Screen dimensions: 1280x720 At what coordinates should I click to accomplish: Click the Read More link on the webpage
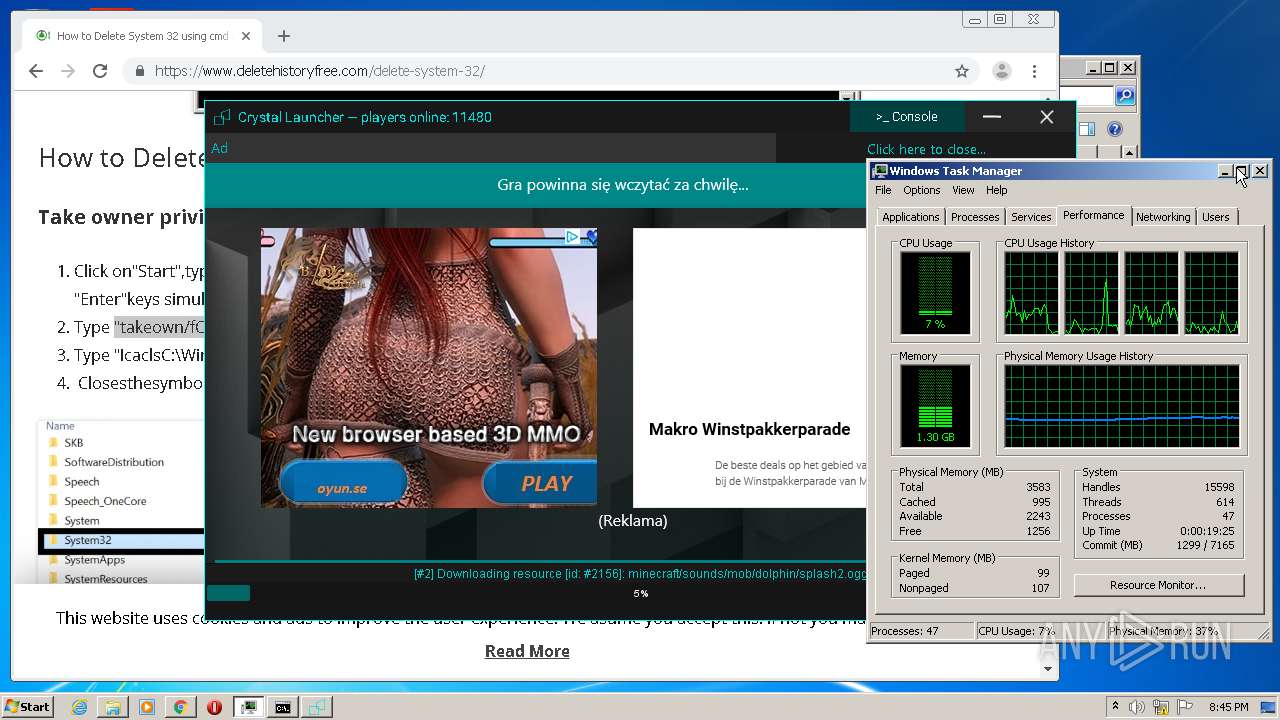point(527,651)
